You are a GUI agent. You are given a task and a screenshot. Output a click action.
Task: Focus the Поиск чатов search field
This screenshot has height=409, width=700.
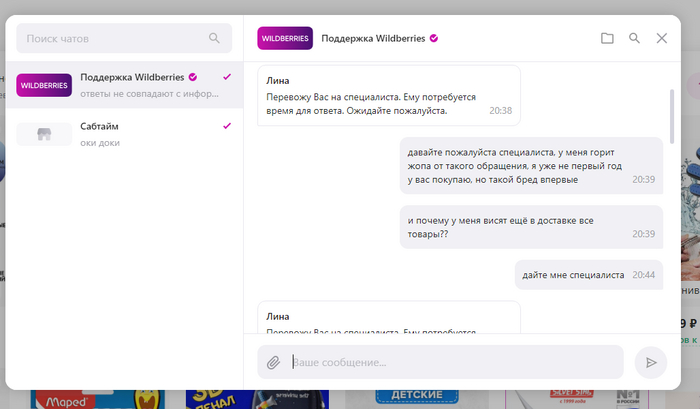pos(124,38)
